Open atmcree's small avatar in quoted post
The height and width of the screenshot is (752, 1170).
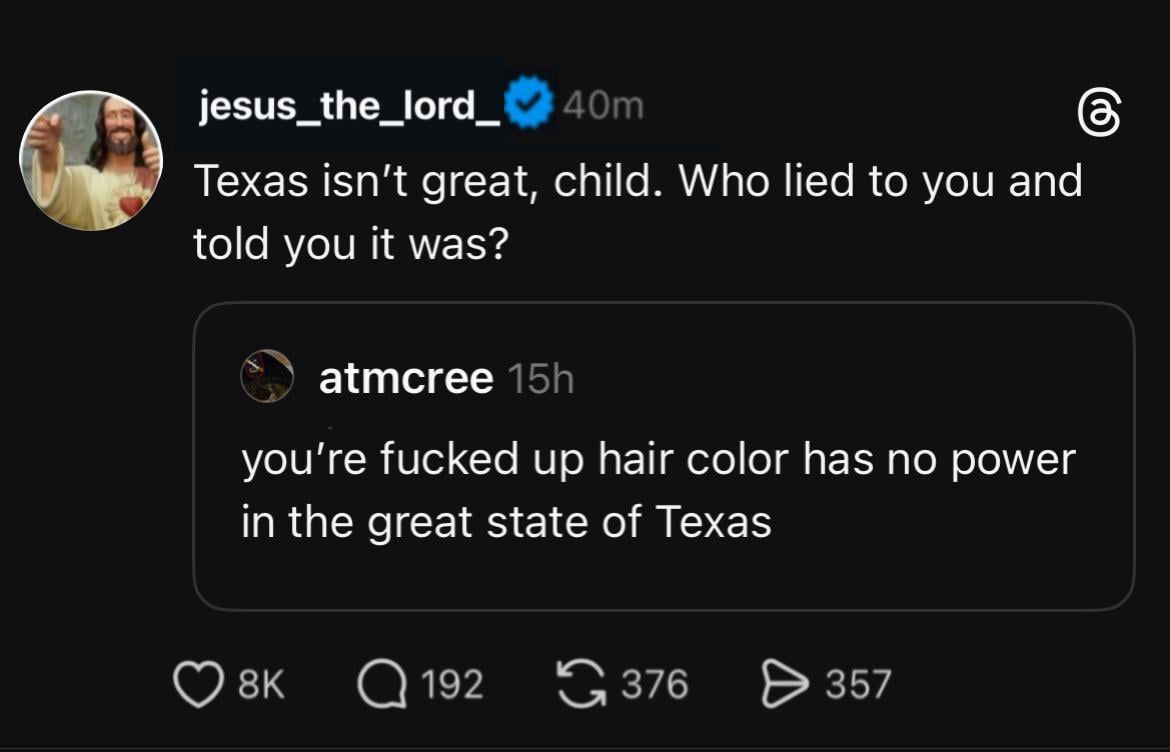coord(267,376)
